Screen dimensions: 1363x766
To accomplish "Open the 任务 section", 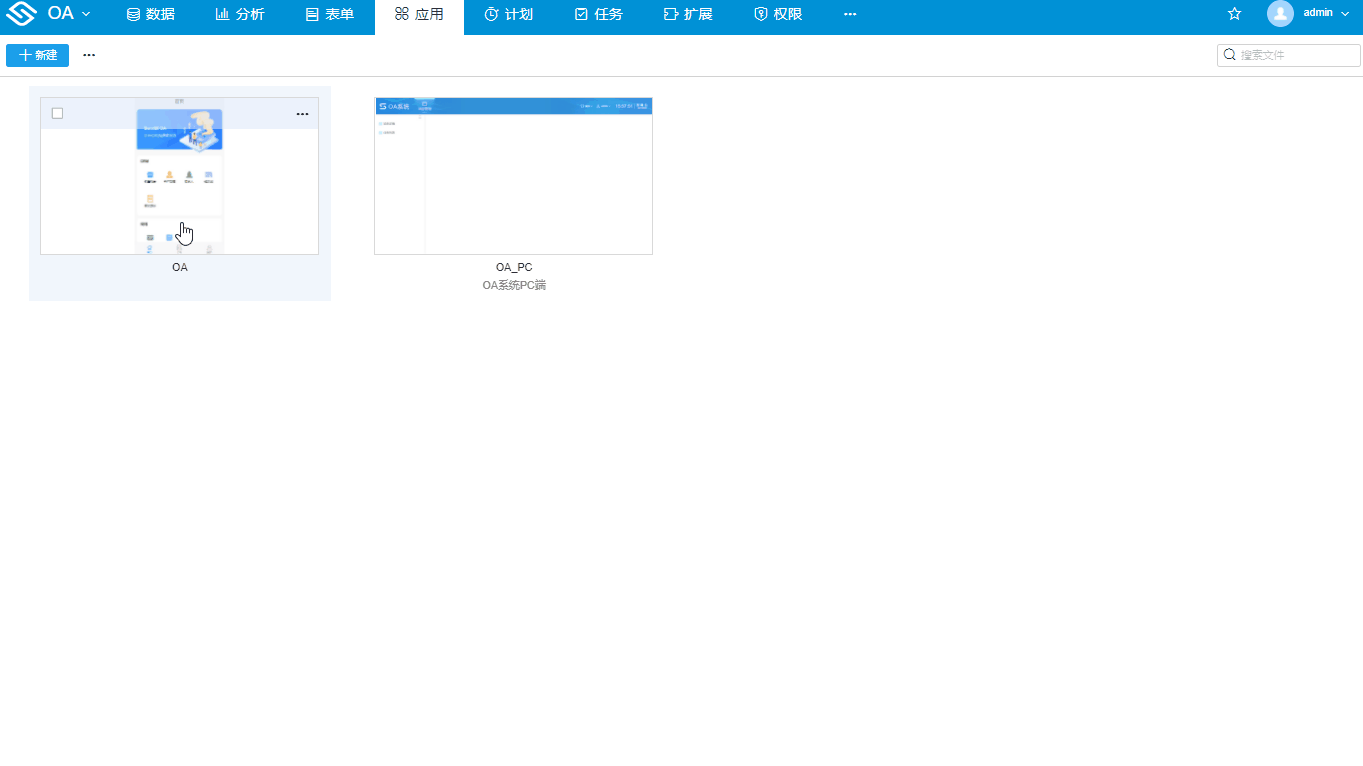I will pos(598,14).
